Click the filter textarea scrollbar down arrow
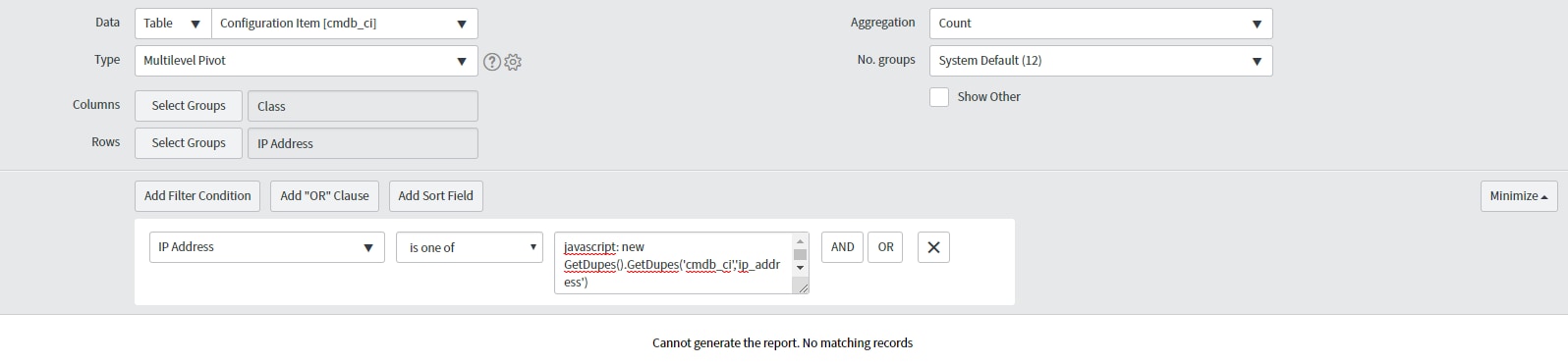This screenshot has height=364, width=1568. click(x=801, y=268)
